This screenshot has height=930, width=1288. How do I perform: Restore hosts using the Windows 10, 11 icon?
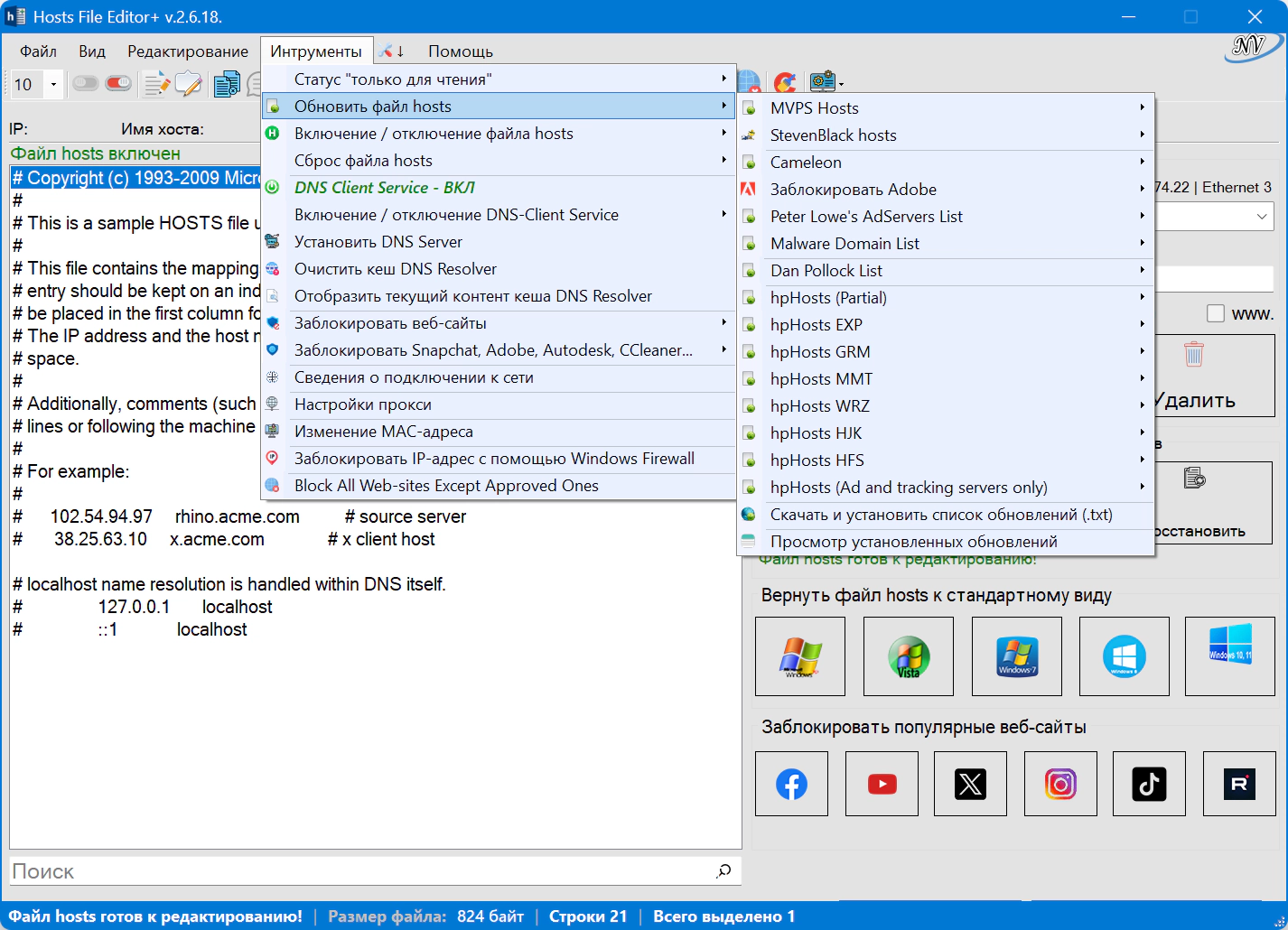tap(1230, 656)
